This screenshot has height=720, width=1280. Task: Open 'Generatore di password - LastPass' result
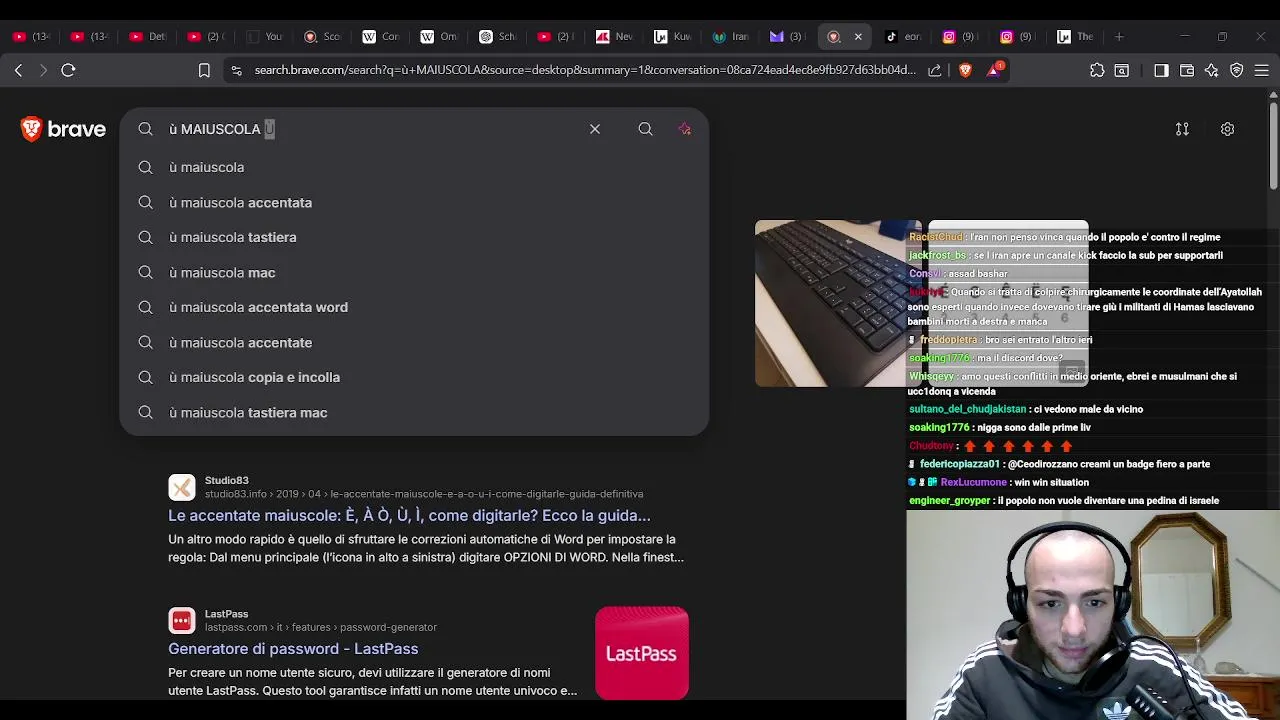pos(293,648)
